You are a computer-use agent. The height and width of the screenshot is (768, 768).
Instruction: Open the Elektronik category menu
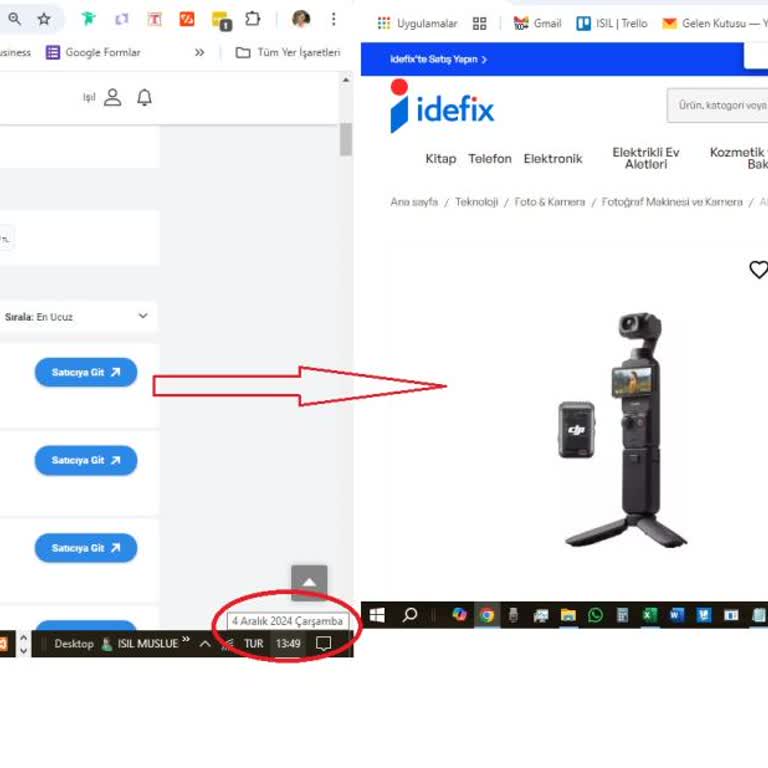pyautogui.click(x=553, y=159)
